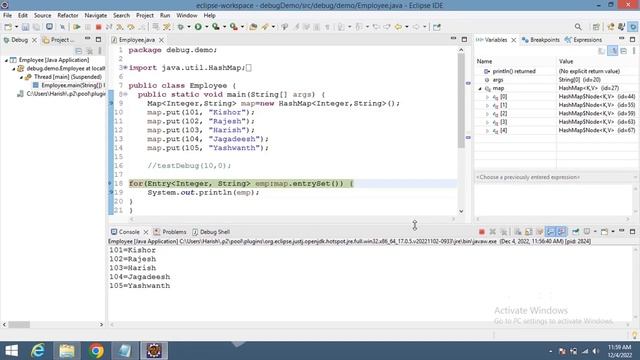Open the File menu
640x360 pixels.
point(7,16)
